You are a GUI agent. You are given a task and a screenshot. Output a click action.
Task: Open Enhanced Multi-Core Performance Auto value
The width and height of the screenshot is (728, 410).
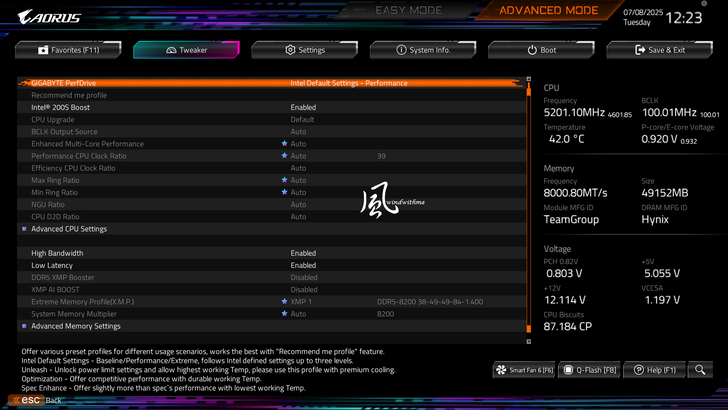click(x=298, y=143)
